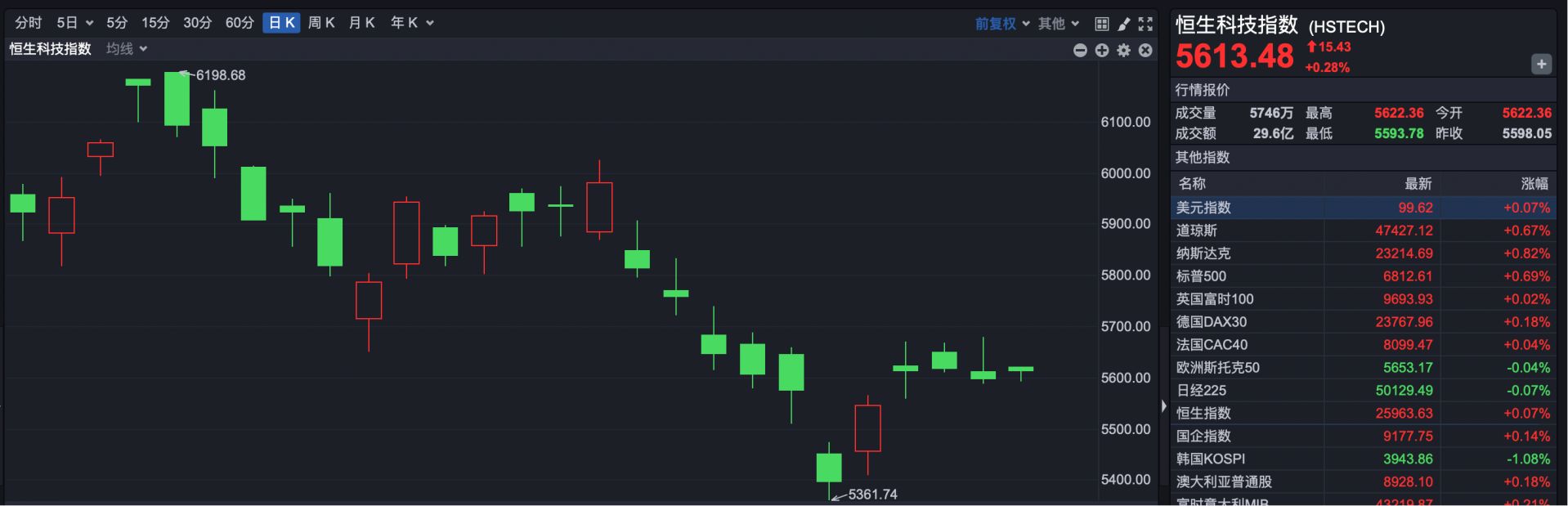The height and width of the screenshot is (506, 1568).
Task: Collapse the right quote panel arrow
Action: (x=1163, y=405)
